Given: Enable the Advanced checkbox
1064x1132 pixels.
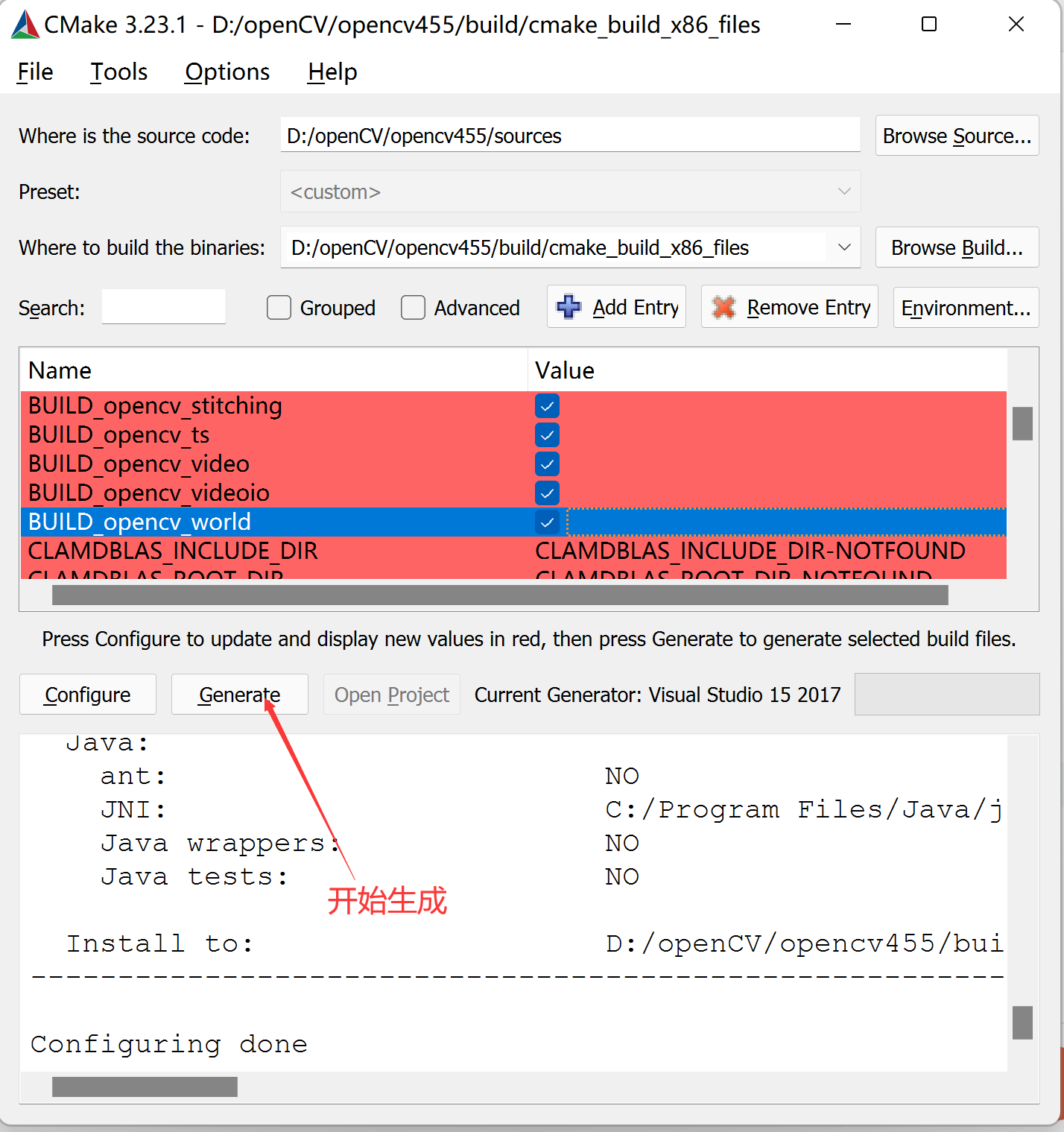Looking at the screenshot, I should click(413, 308).
